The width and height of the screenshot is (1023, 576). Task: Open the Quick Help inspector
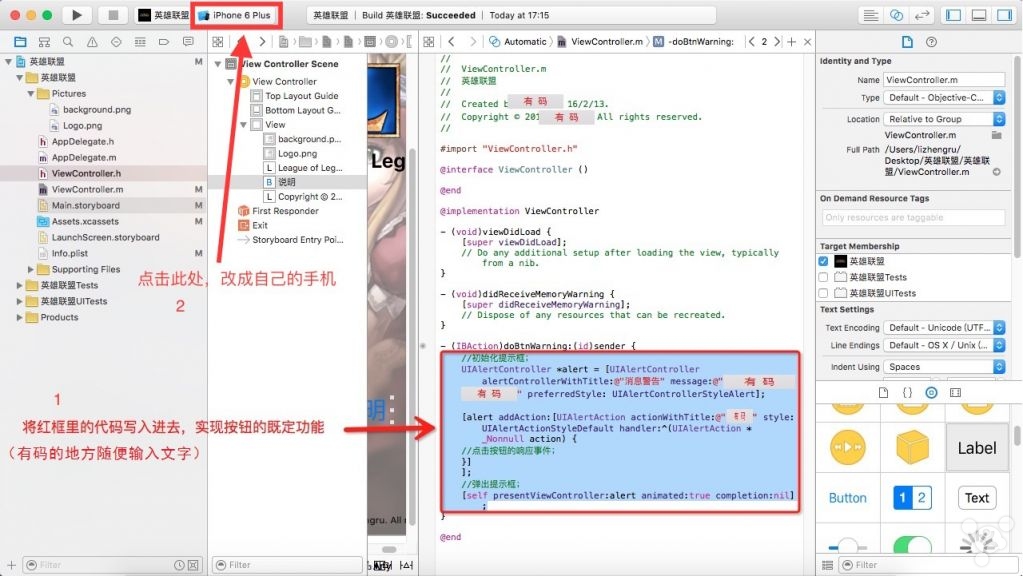tap(931, 42)
